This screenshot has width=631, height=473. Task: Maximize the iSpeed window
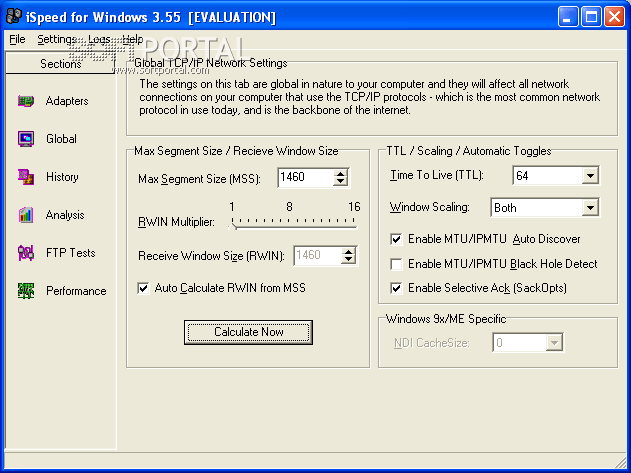point(591,17)
